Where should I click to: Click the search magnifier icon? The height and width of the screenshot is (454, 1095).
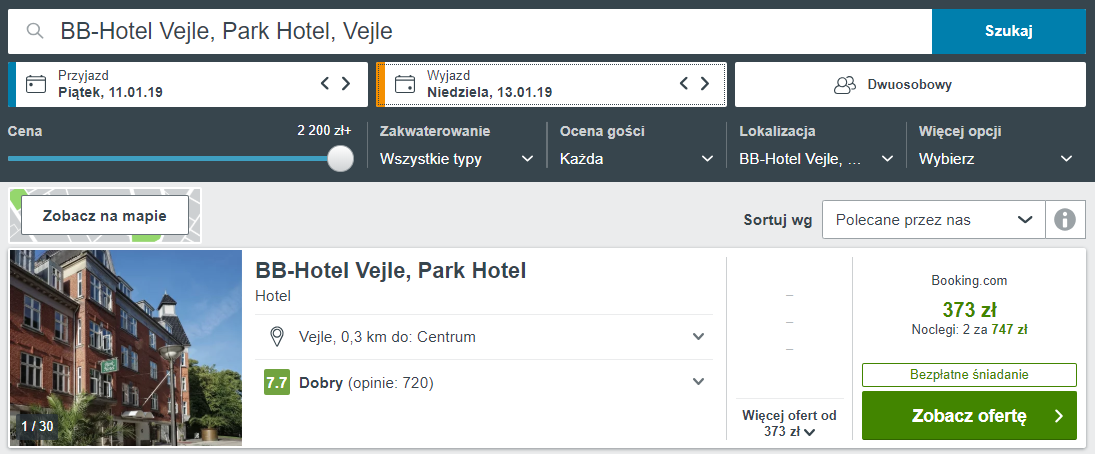click(36, 31)
